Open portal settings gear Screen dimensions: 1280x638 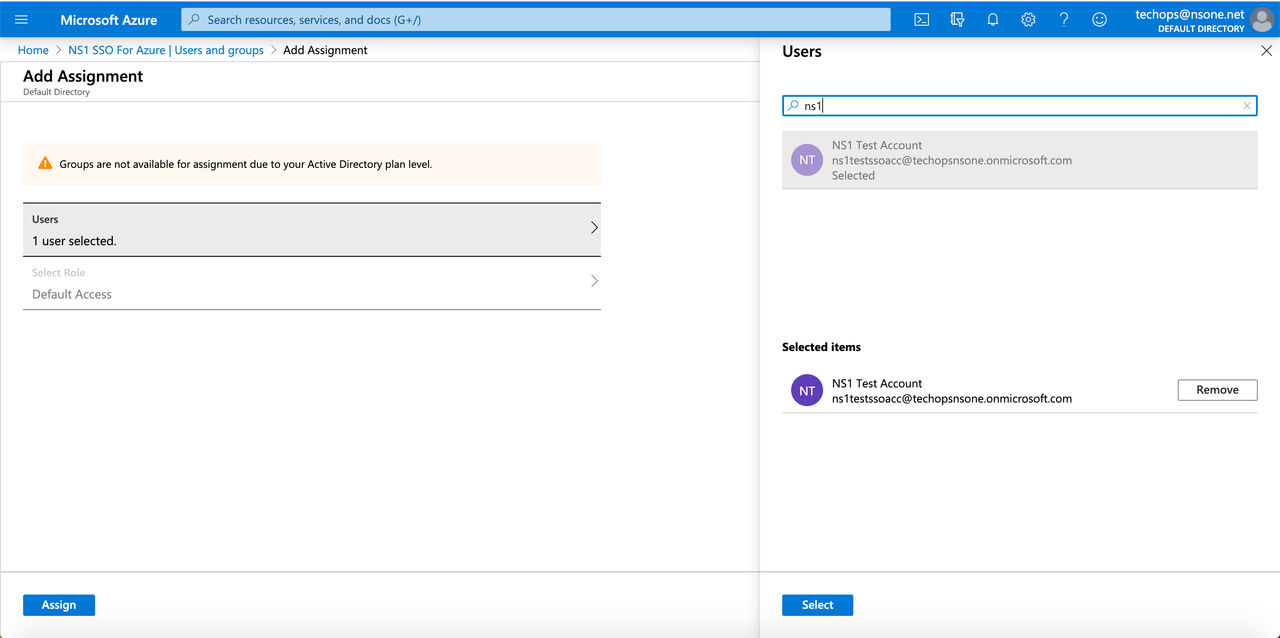pyautogui.click(x=1028, y=20)
